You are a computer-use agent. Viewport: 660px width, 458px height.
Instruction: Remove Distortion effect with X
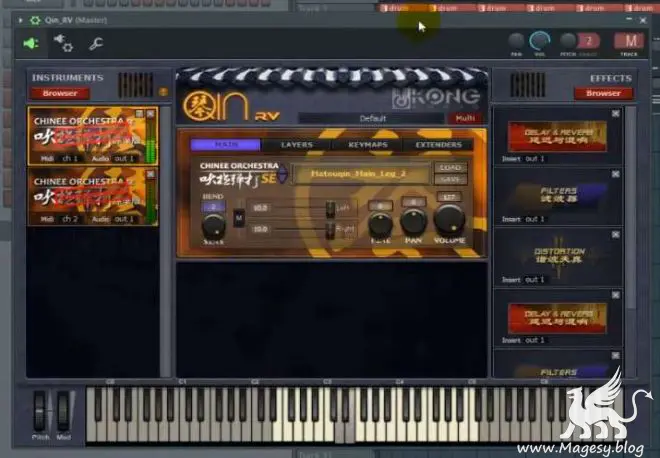click(615, 234)
